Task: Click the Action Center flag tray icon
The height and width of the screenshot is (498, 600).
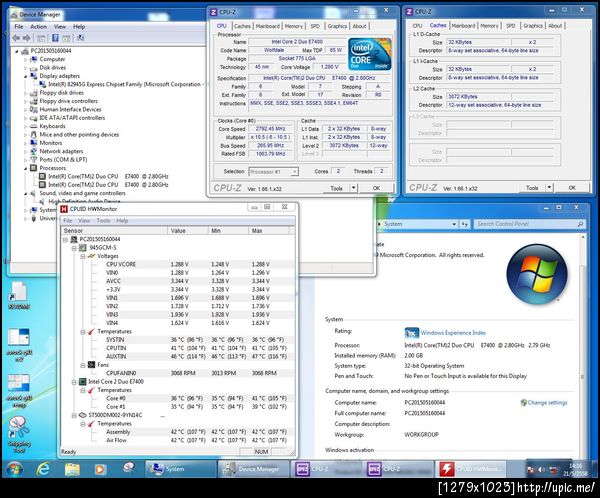Action: pyautogui.click(x=530, y=469)
